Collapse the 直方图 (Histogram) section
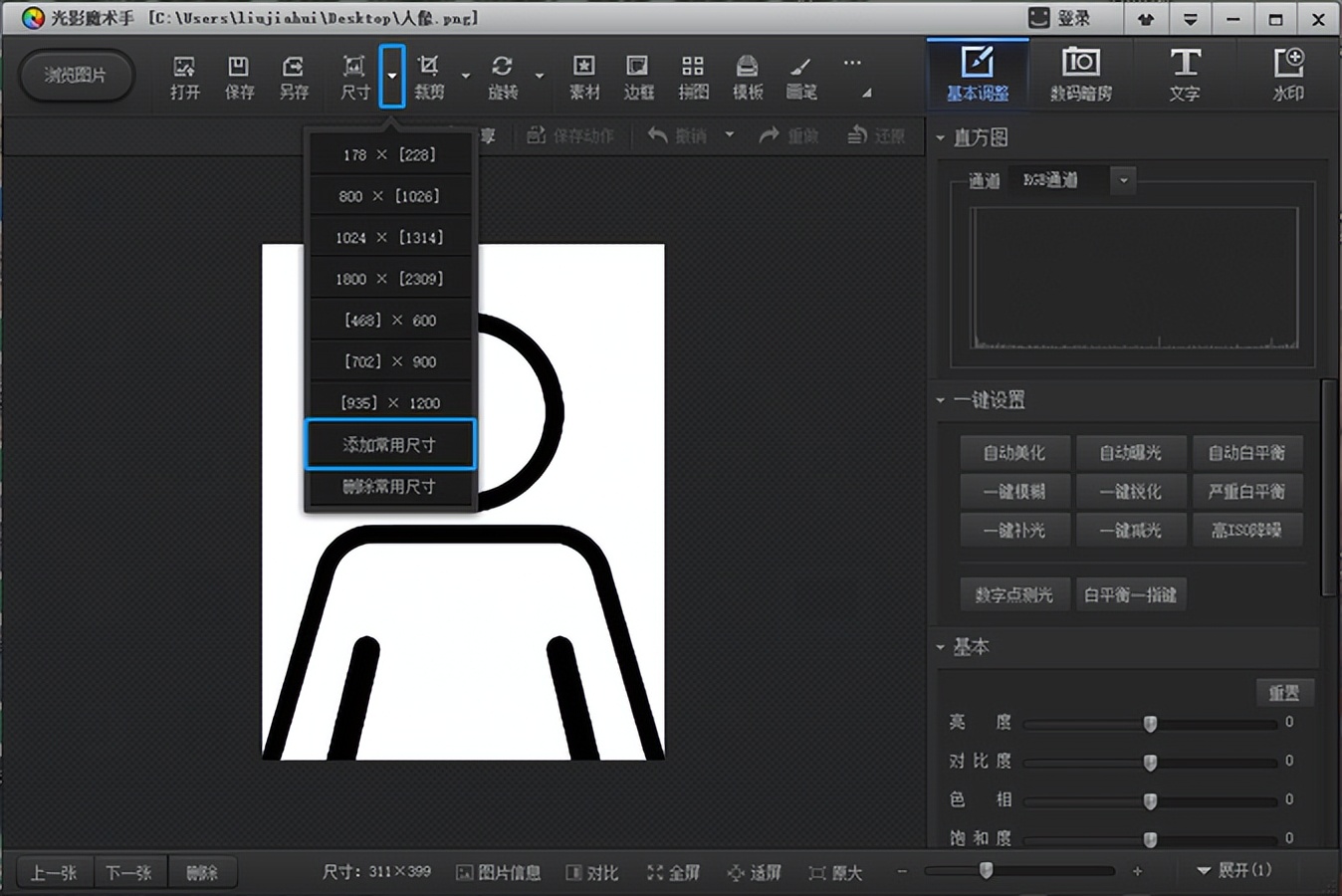The image size is (1342, 896). [941, 137]
